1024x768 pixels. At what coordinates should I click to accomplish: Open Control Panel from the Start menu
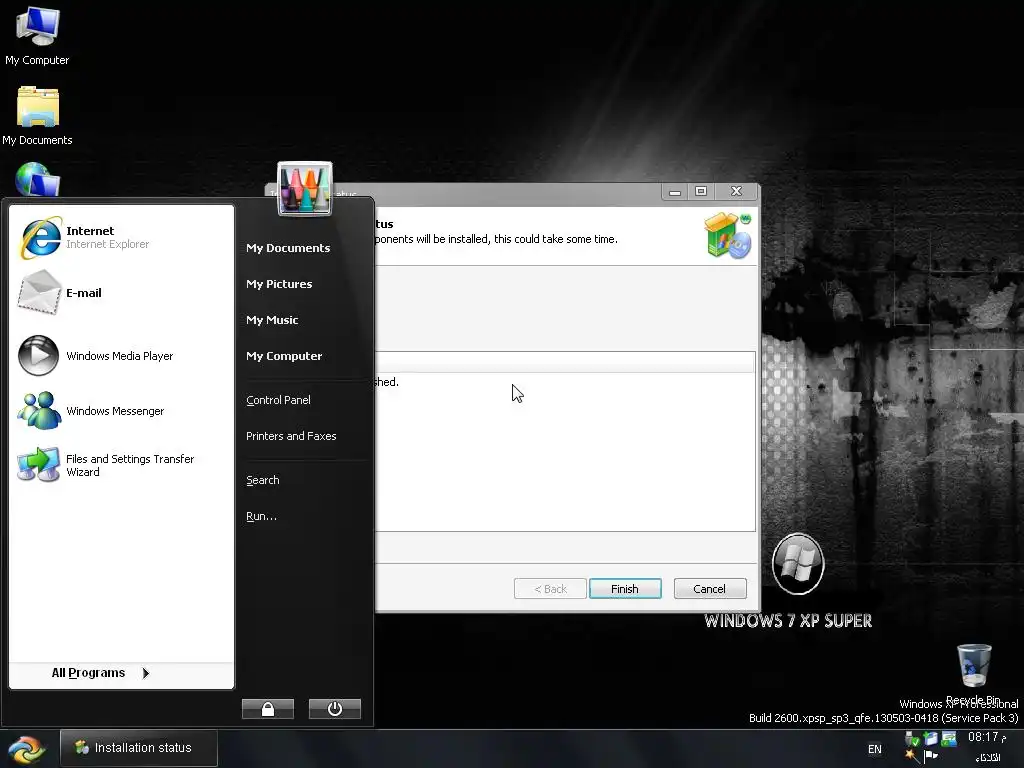tap(278, 400)
